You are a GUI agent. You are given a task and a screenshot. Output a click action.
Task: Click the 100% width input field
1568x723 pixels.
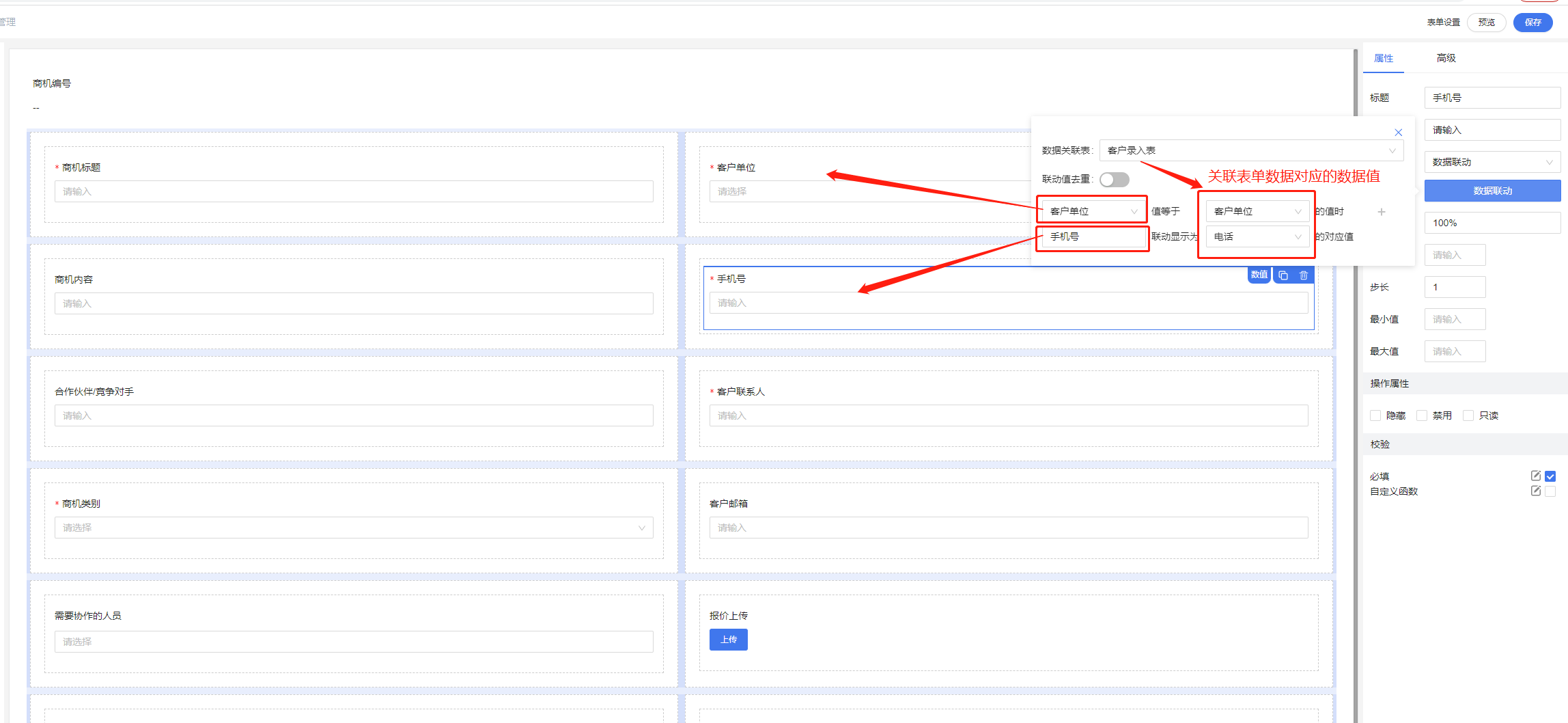1492,223
